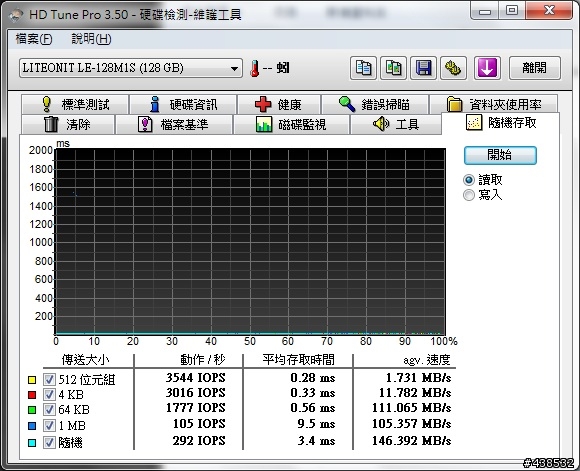The width and height of the screenshot is (580, 471).
Task: Switch to the 清除 erase tab
Action: (x=68, y=124)
